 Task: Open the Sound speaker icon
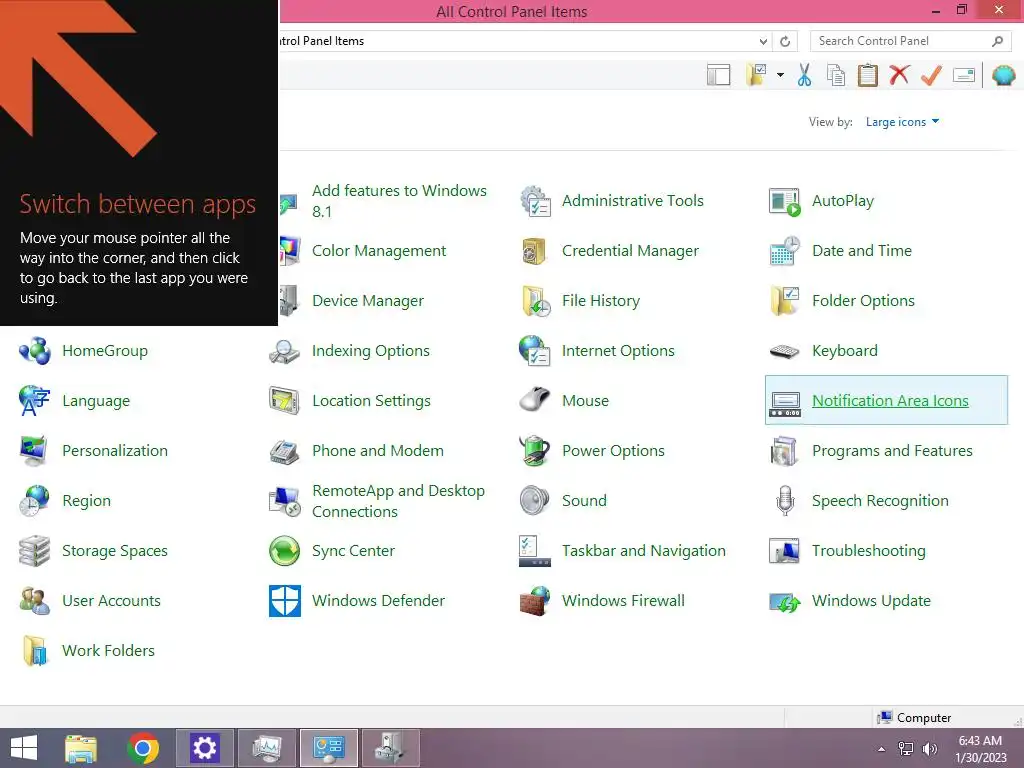tap(535, 501)
